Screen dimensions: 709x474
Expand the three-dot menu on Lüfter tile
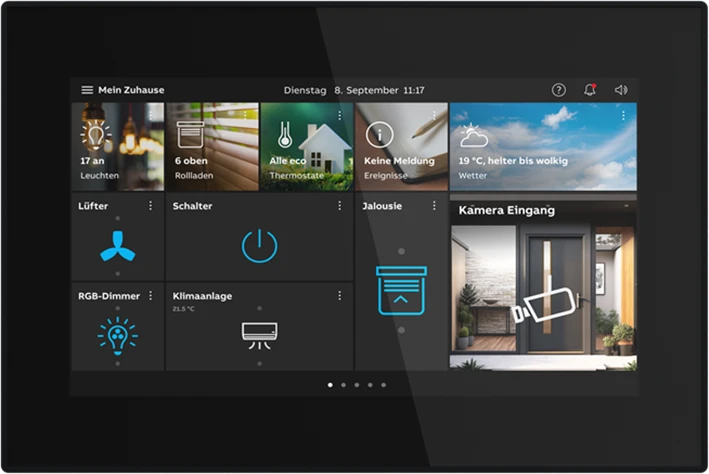pos(151,206)
